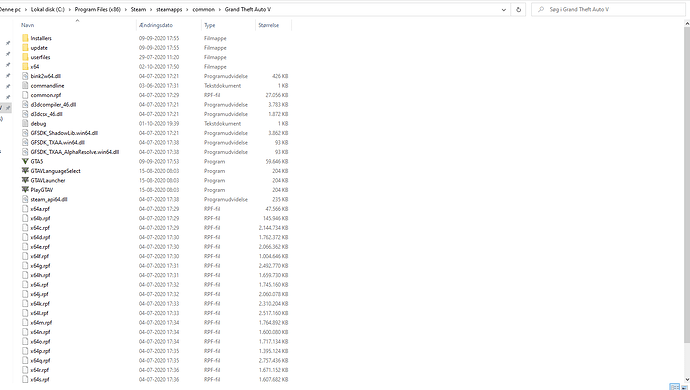This screenshot has width=690, height=390.
Task: Switch to details view button
Action: click(674, 386)
